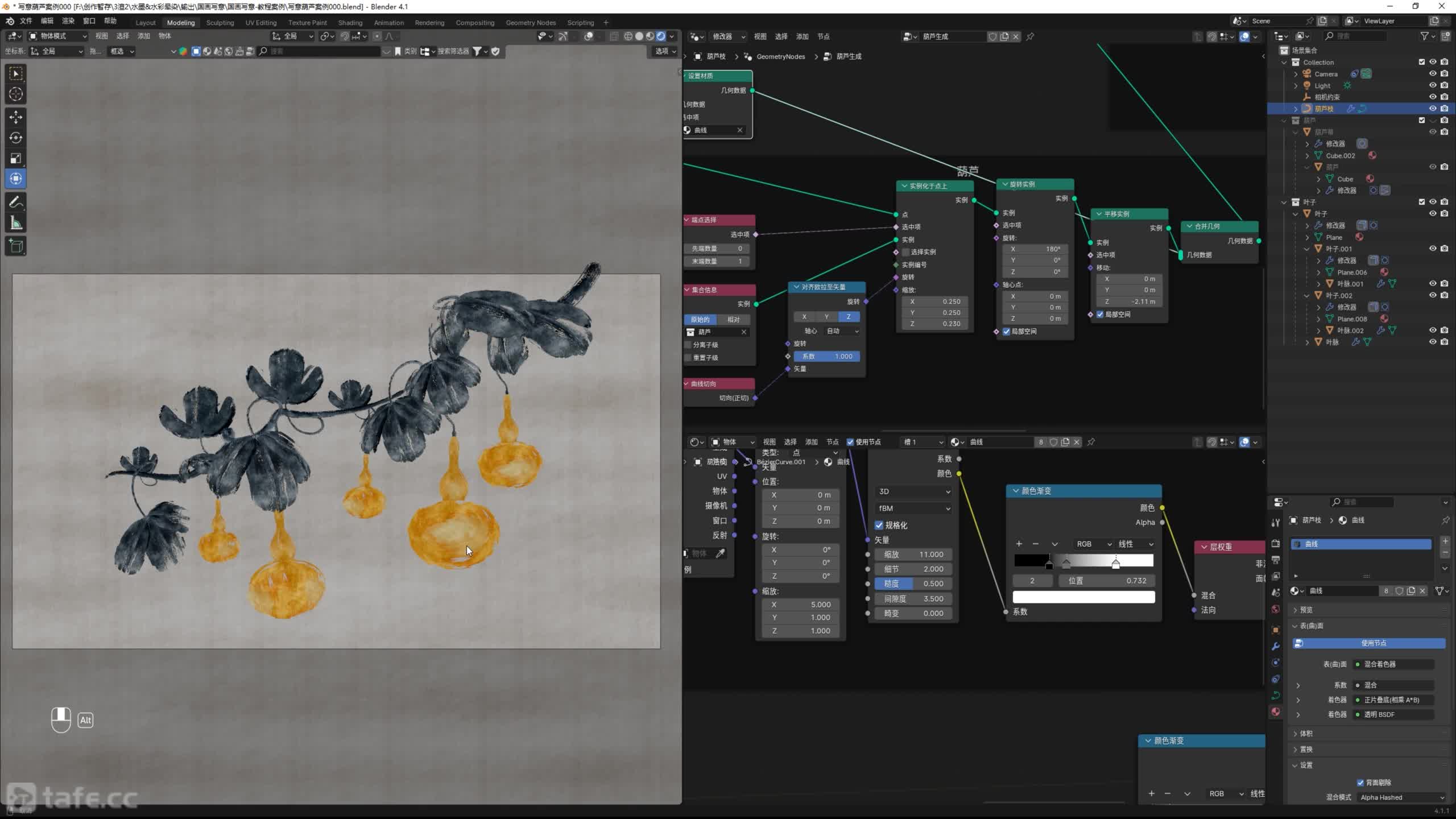Select the Rotate tool in viewport toolbar
1456x819 pixels.
[16, 138]
